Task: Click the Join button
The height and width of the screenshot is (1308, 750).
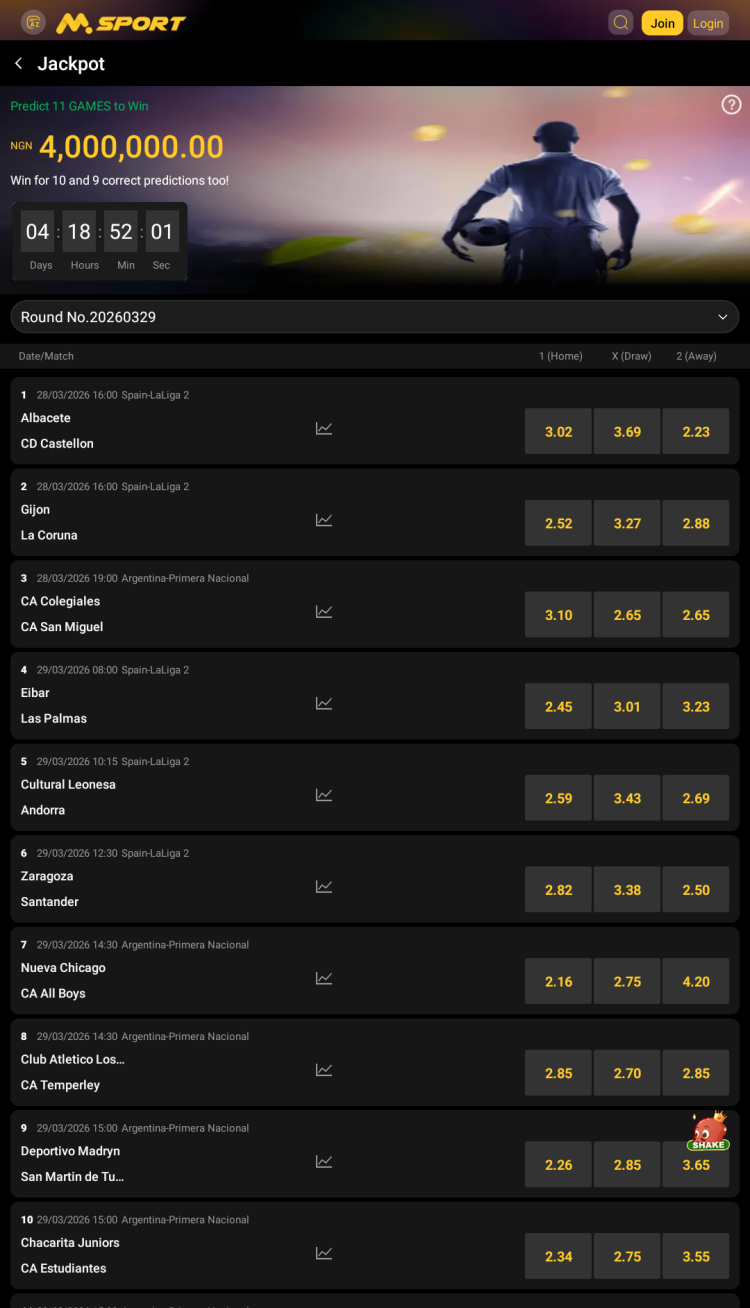Action: [662, 23]
